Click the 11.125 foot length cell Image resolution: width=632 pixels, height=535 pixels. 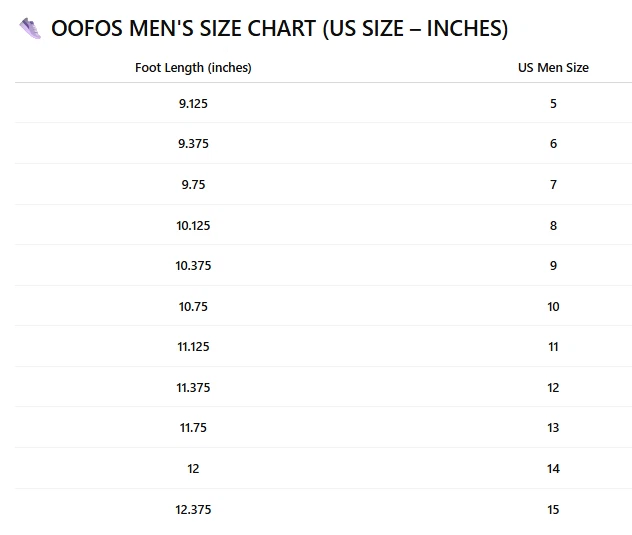pyautogui.click(x=193, y=347)
